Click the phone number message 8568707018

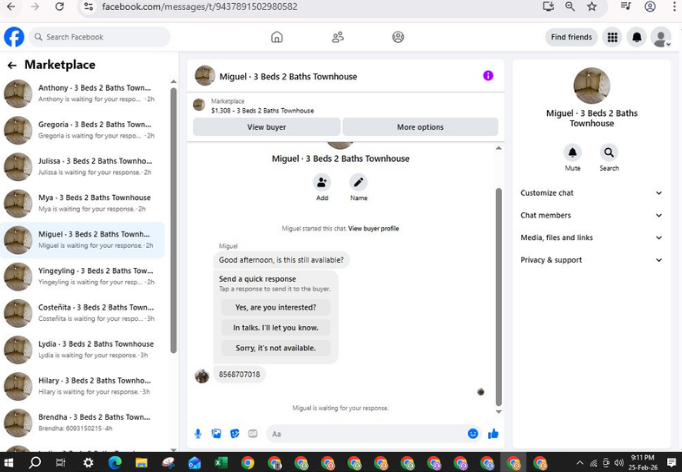pos(239,375)
